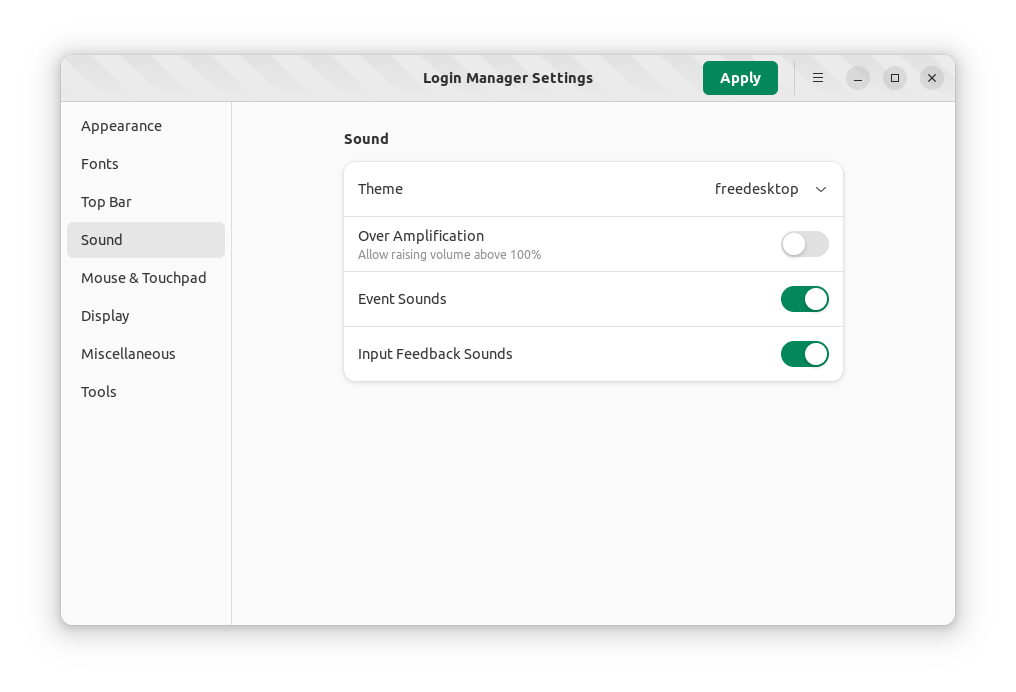Screen dimensions: 1016x692
Task: Open the Tools sidebar section
Action: click(x=99, y=392)
